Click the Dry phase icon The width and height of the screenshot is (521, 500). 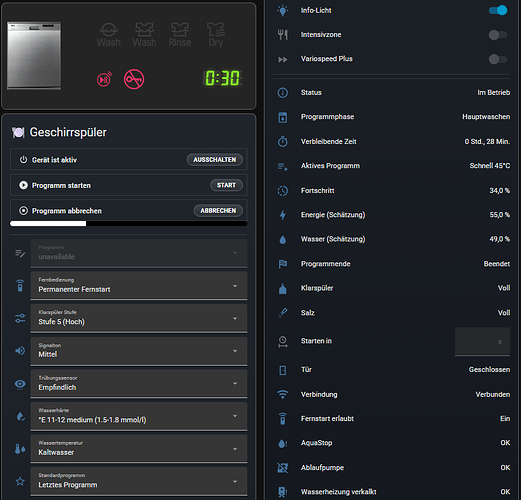point(216,35)
